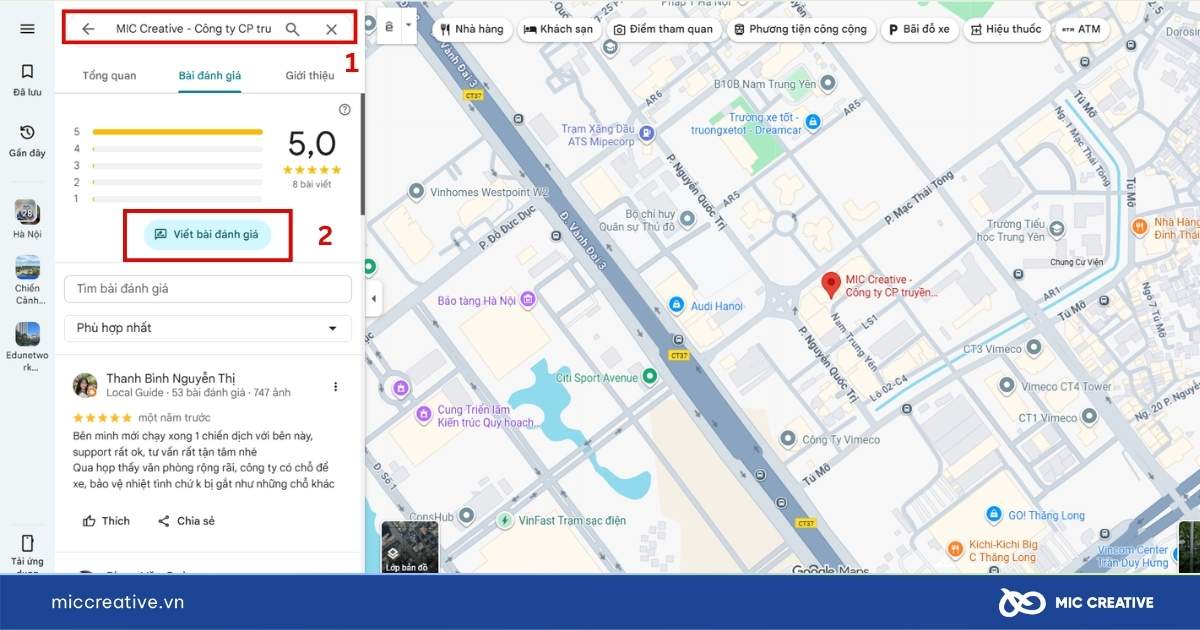Open review three-dot options menu
Screen dimensions: 1200x630
coord(336,386)
